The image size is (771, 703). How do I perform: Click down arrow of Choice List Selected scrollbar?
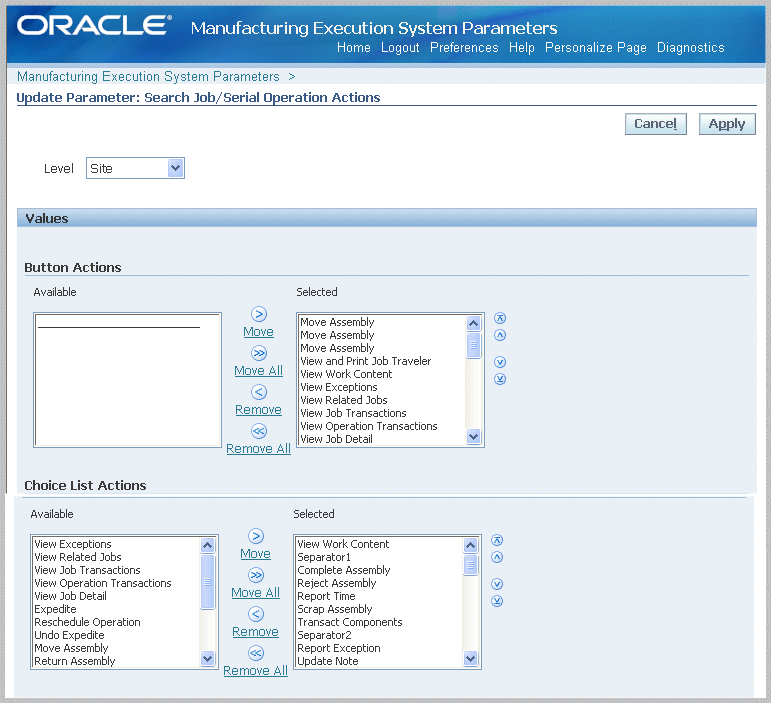coord(471,658)
